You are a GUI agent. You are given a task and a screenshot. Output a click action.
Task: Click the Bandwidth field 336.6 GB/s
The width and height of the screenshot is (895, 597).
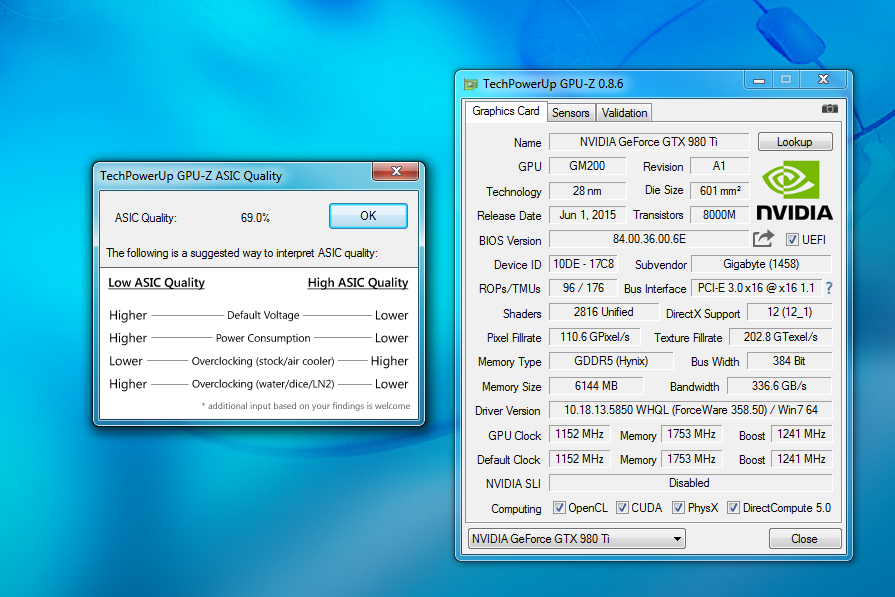(x=779, y=386)
